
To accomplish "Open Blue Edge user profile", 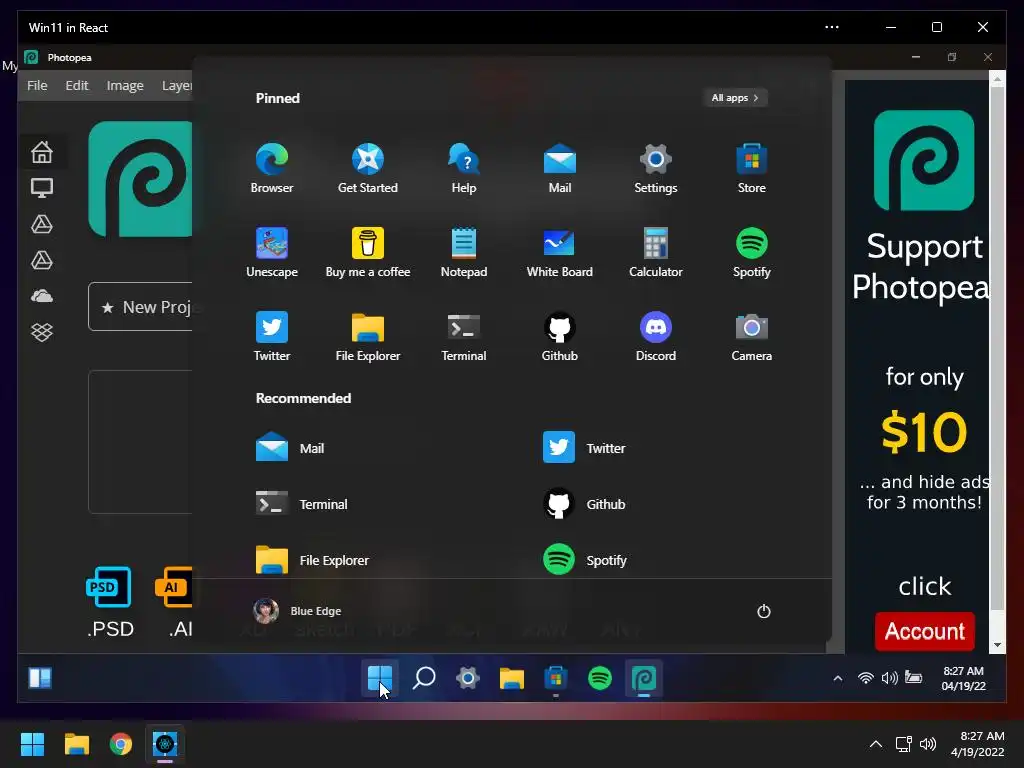I will 297,611.
